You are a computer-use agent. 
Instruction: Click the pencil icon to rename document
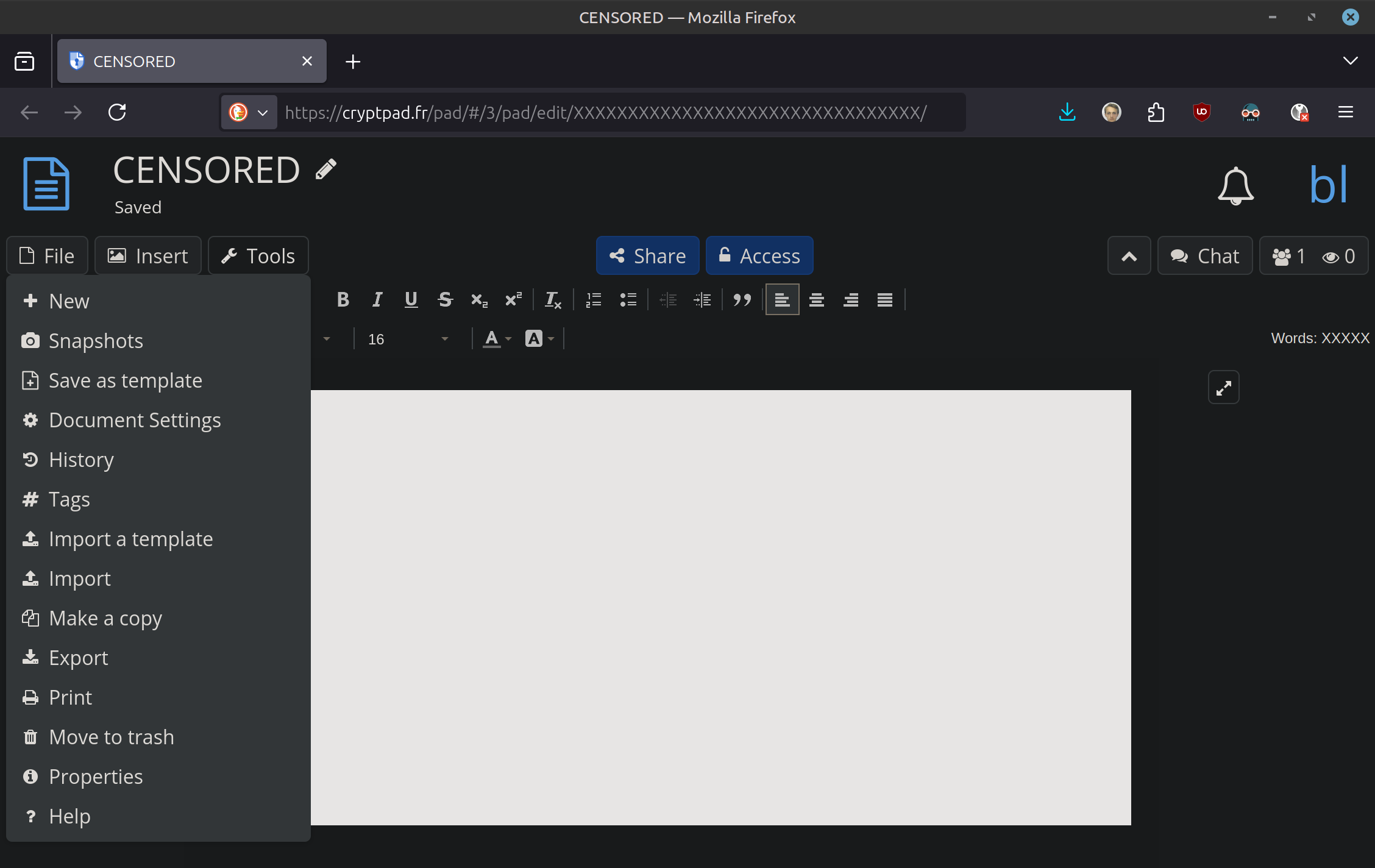(x=326, y=169)
